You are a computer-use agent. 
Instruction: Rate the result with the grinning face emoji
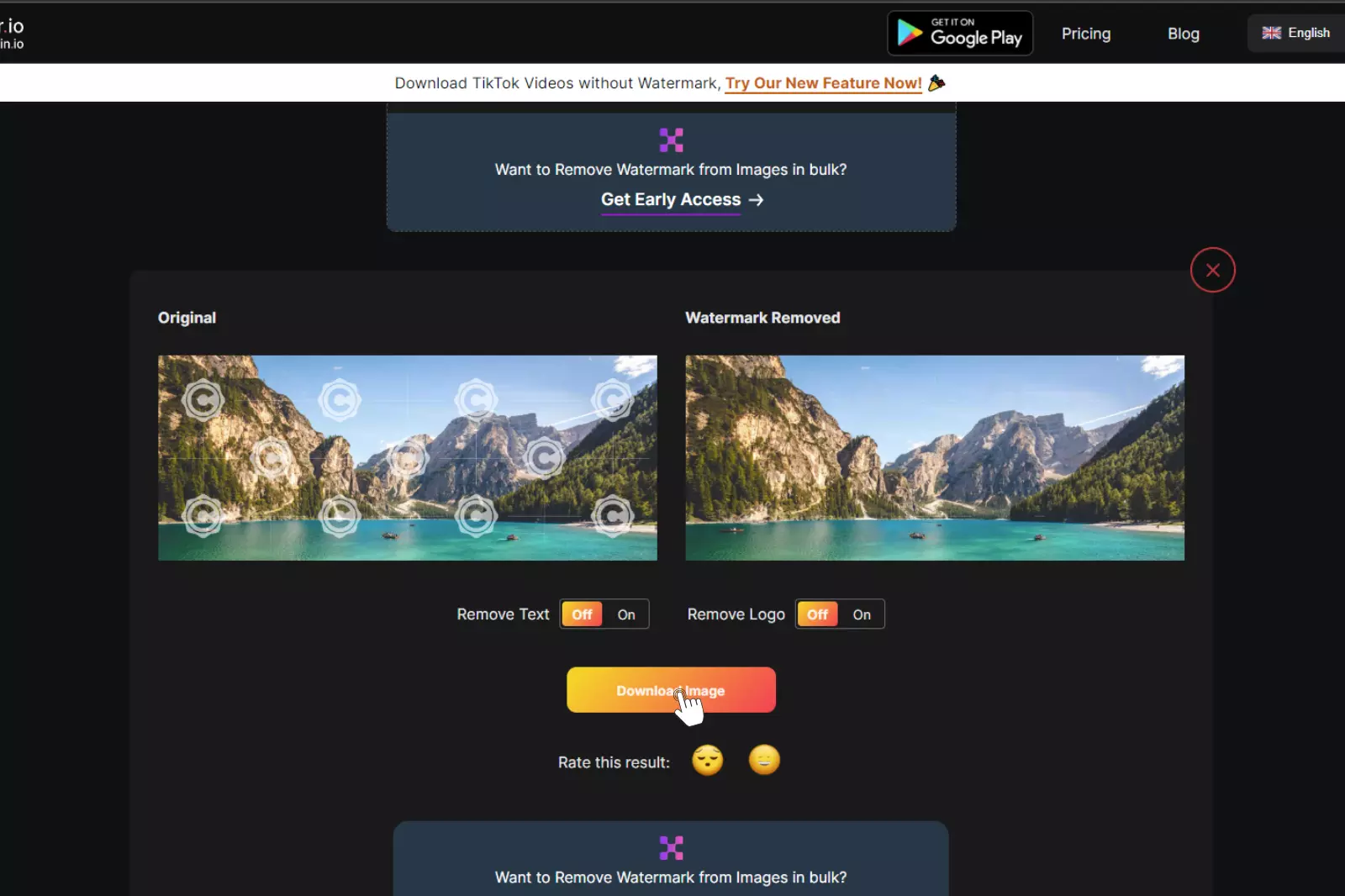(x=764, y=760)
